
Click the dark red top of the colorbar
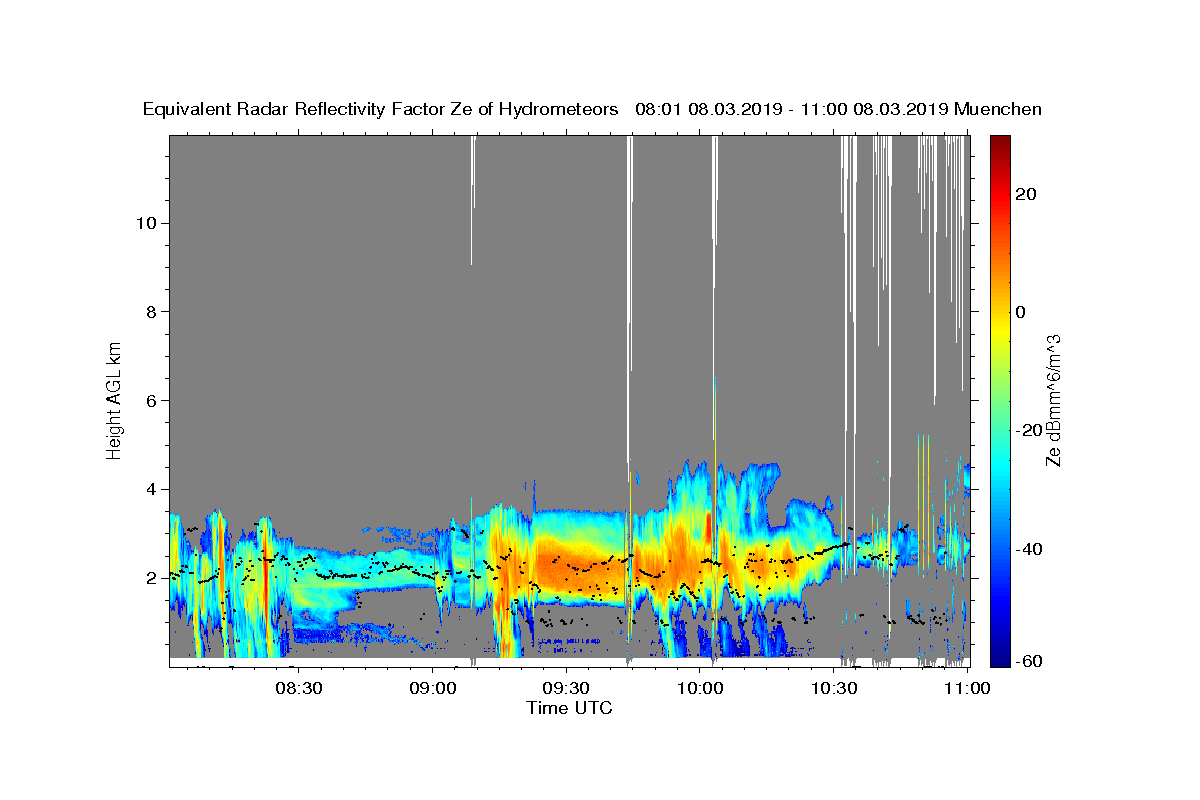point(1000,143)
